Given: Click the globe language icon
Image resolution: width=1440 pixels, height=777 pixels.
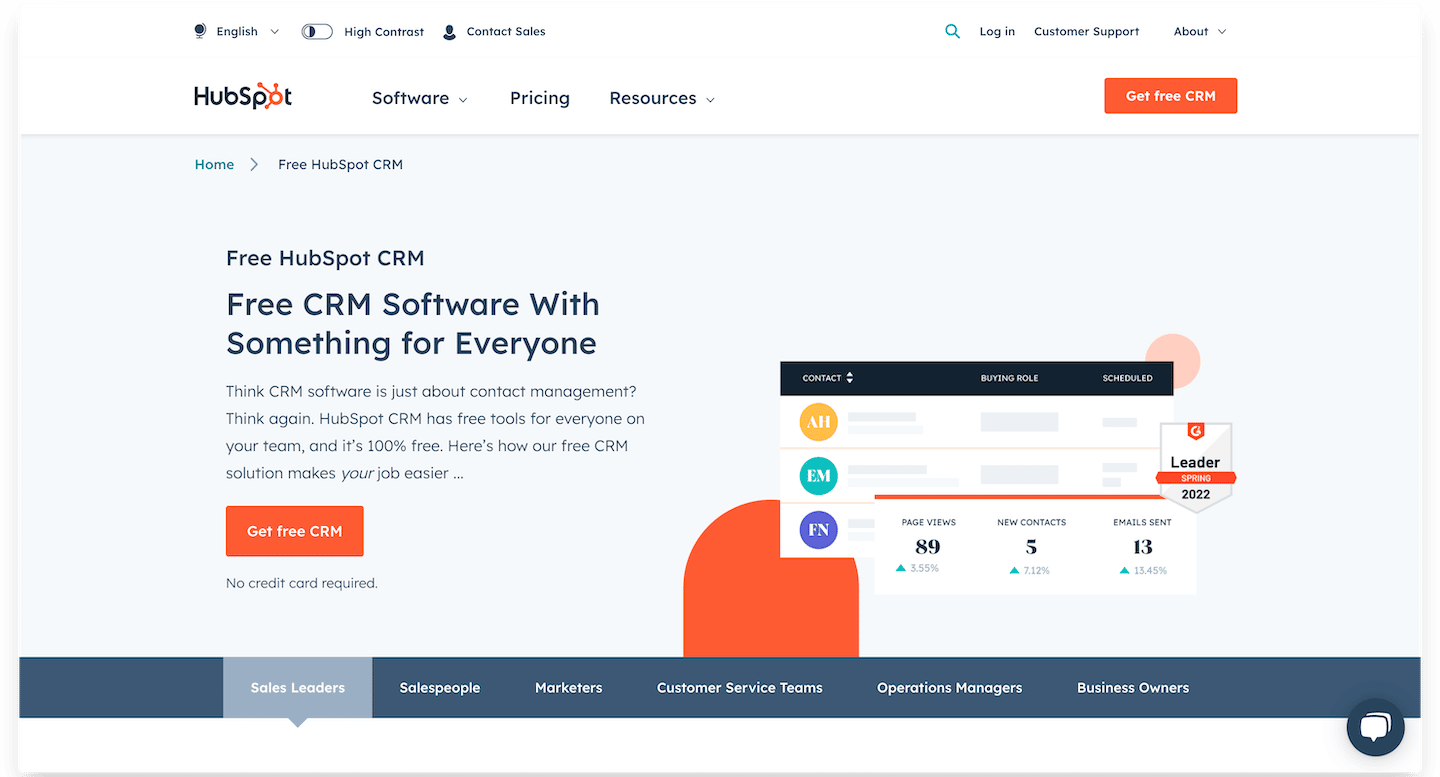Looking at the screenshot, I should 200,31.
